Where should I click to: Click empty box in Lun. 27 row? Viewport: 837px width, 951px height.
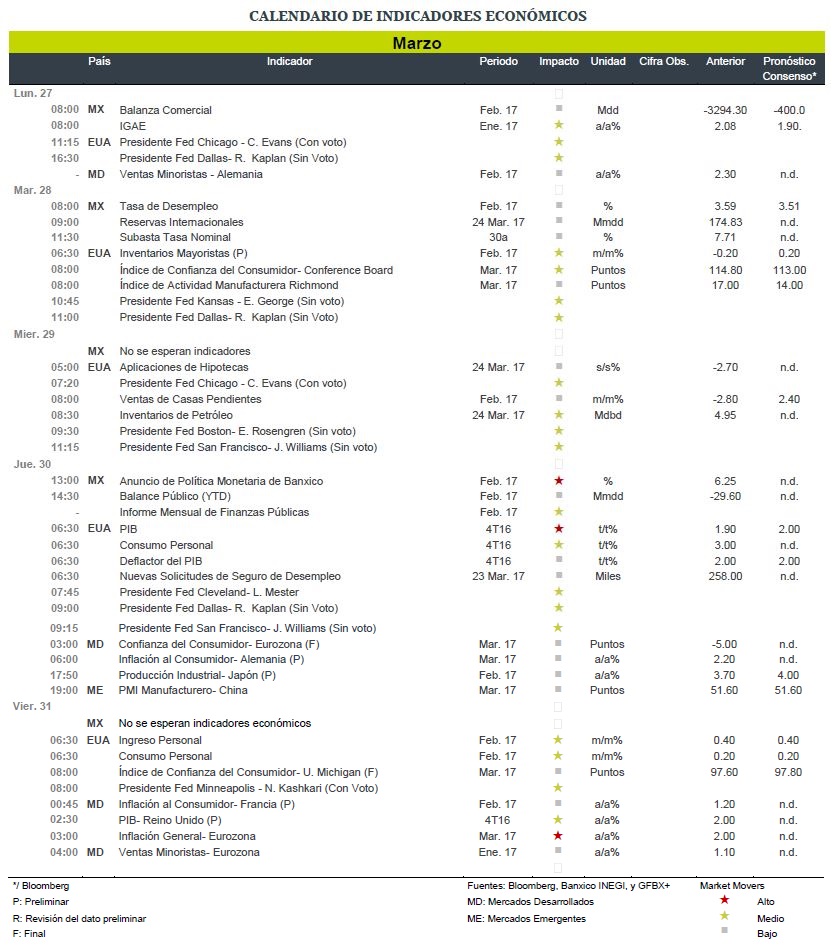pyautogui.click(x=559, y=93)
